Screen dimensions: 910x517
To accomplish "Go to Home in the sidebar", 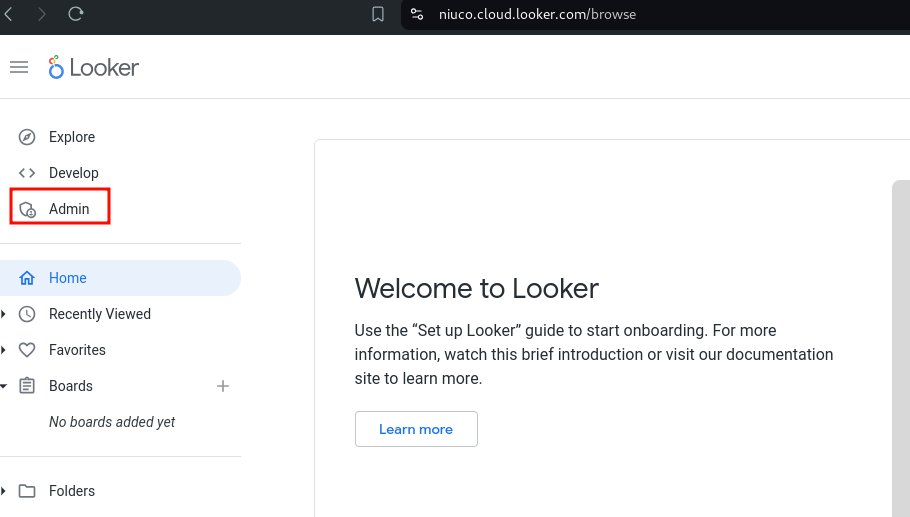I will coord(120,278).
